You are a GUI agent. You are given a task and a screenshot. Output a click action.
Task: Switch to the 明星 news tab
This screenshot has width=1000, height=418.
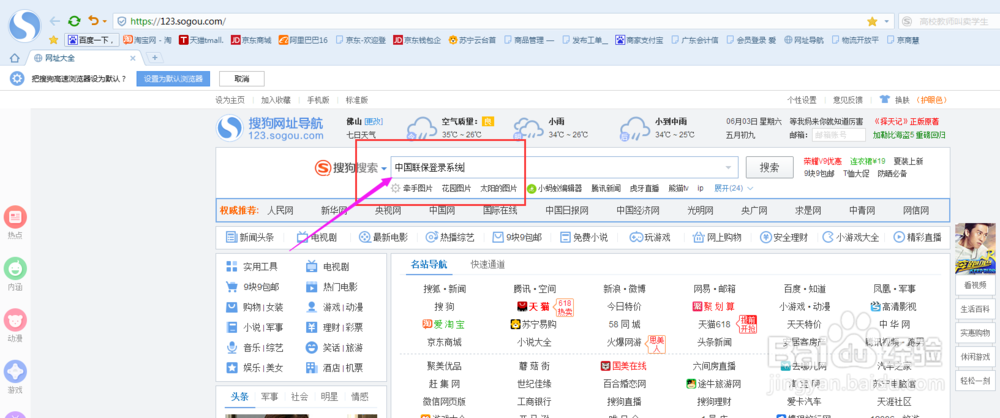click(329, 396)
